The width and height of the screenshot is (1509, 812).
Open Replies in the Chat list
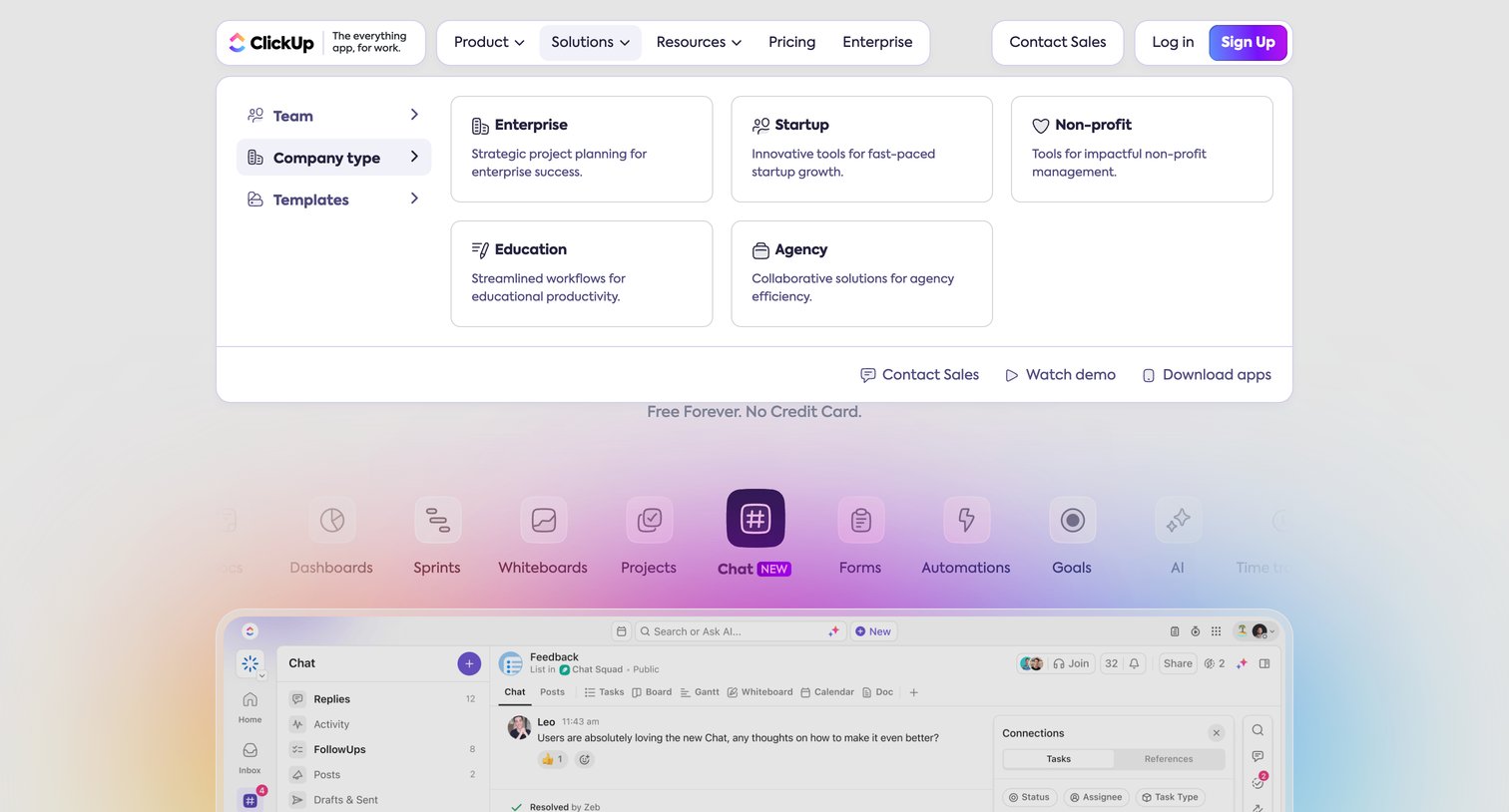pyautogui.click(x=383, y=699)
